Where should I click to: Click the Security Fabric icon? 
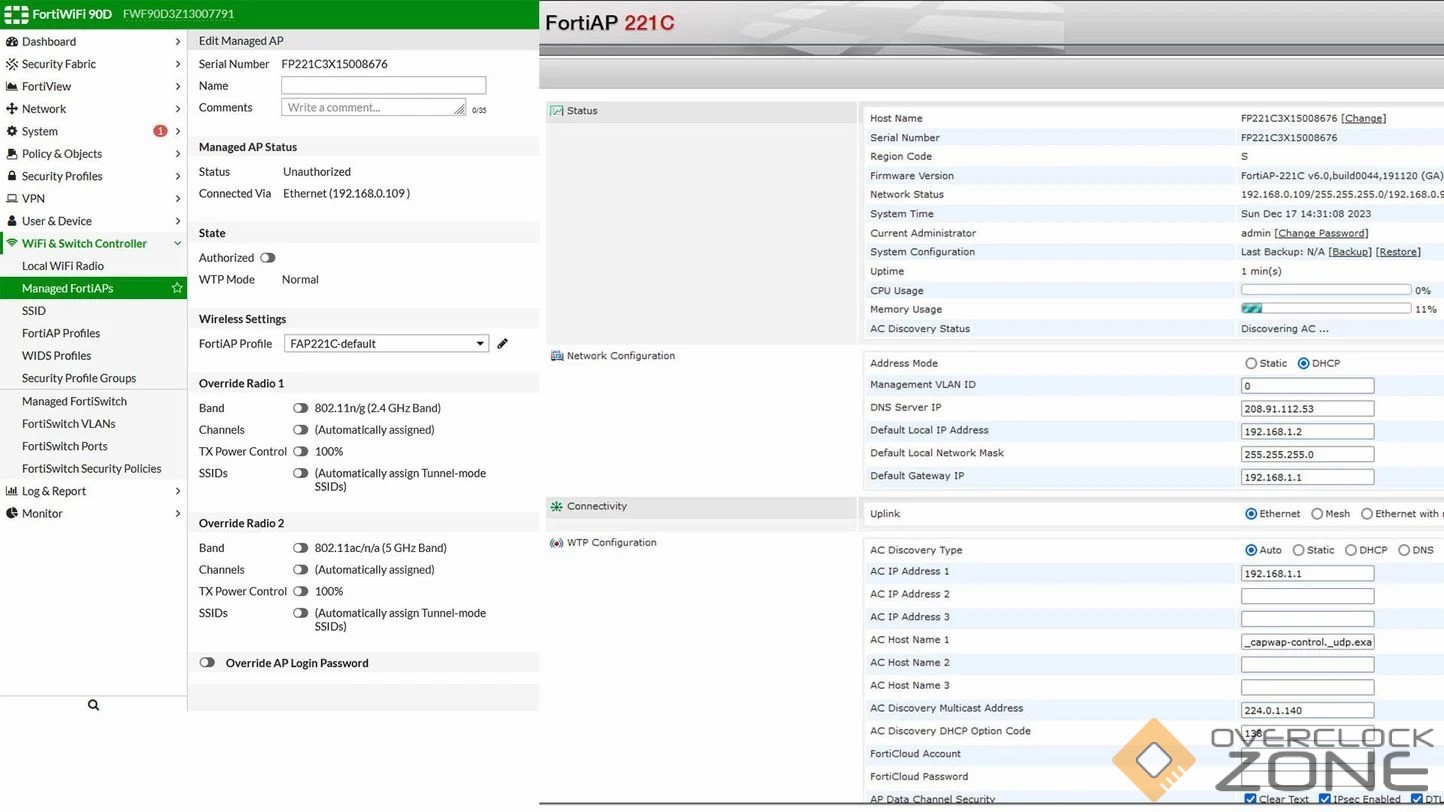13,64
